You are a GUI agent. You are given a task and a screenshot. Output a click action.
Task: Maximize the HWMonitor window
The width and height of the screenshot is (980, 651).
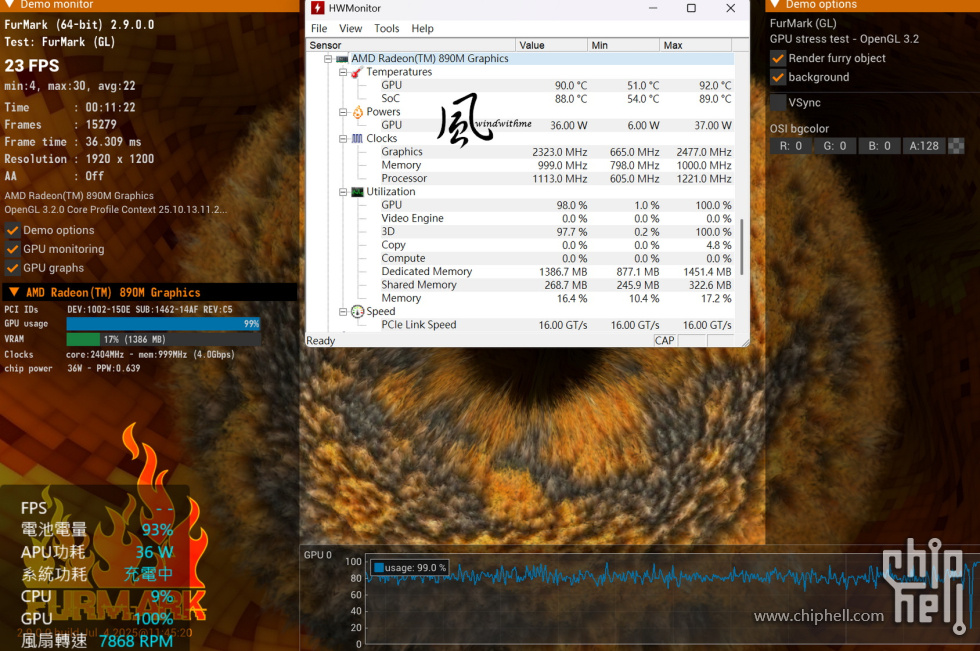tap(691, 8)
